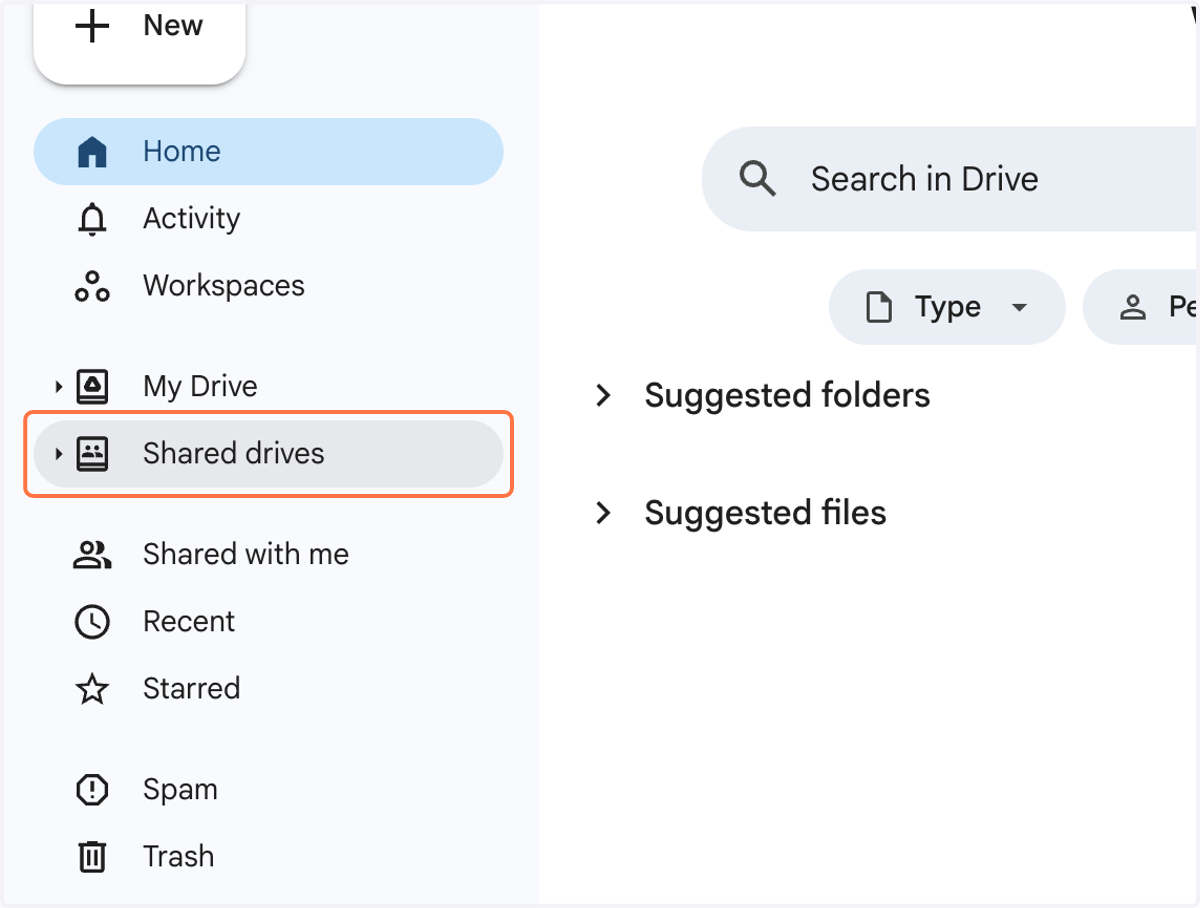
Task: Click the person icon in People chip
Action: [1132, 307]
